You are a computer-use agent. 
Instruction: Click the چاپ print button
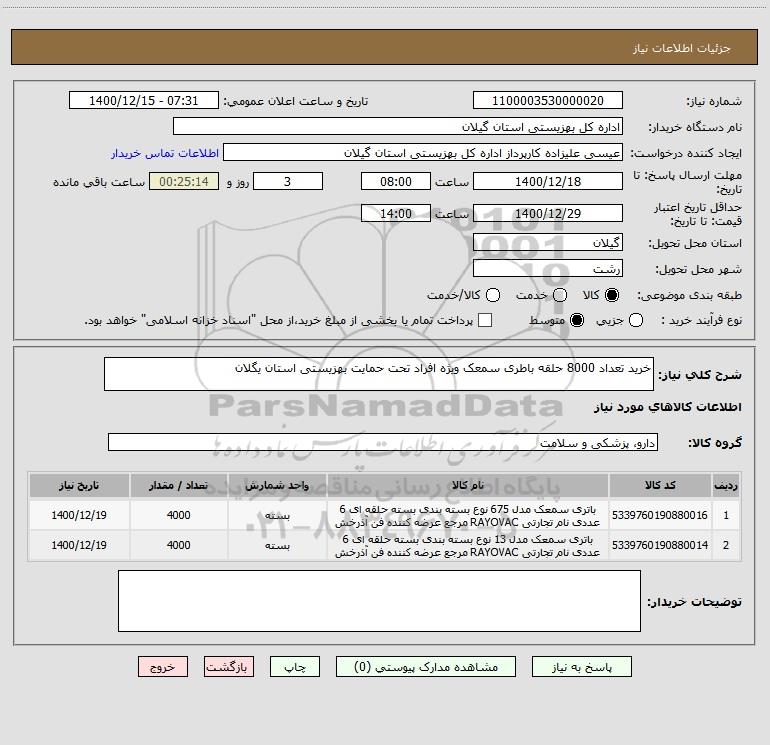295,667
